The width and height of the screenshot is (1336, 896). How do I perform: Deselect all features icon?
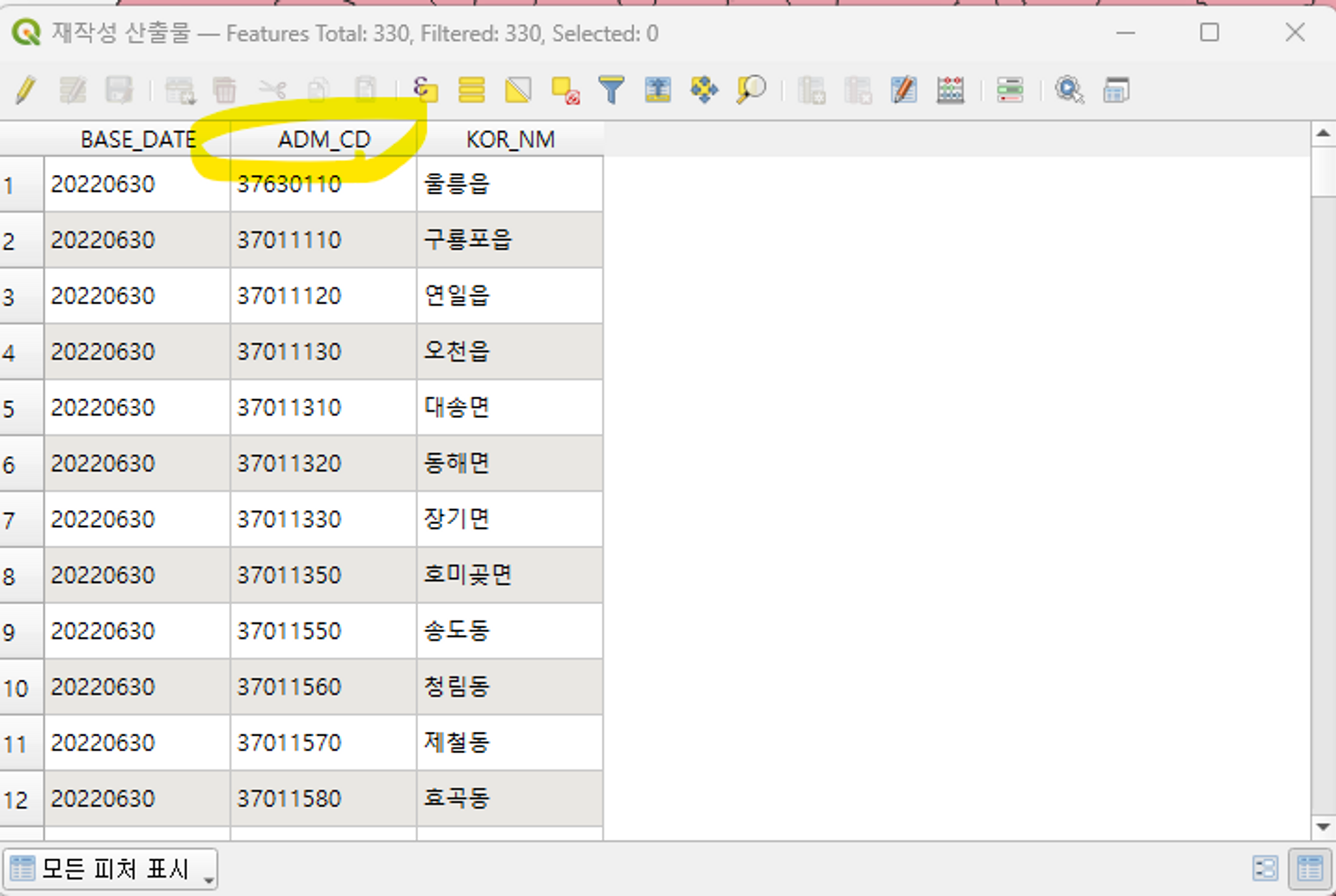click(x=565, y=89)
